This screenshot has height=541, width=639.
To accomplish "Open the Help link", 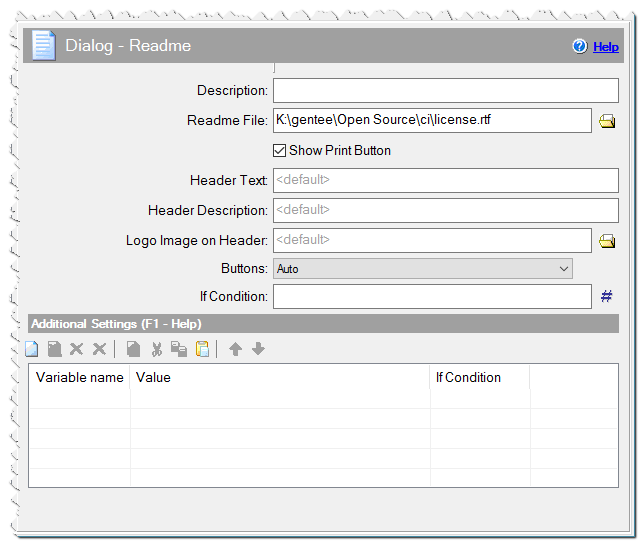I will click(x=606, y=47).
